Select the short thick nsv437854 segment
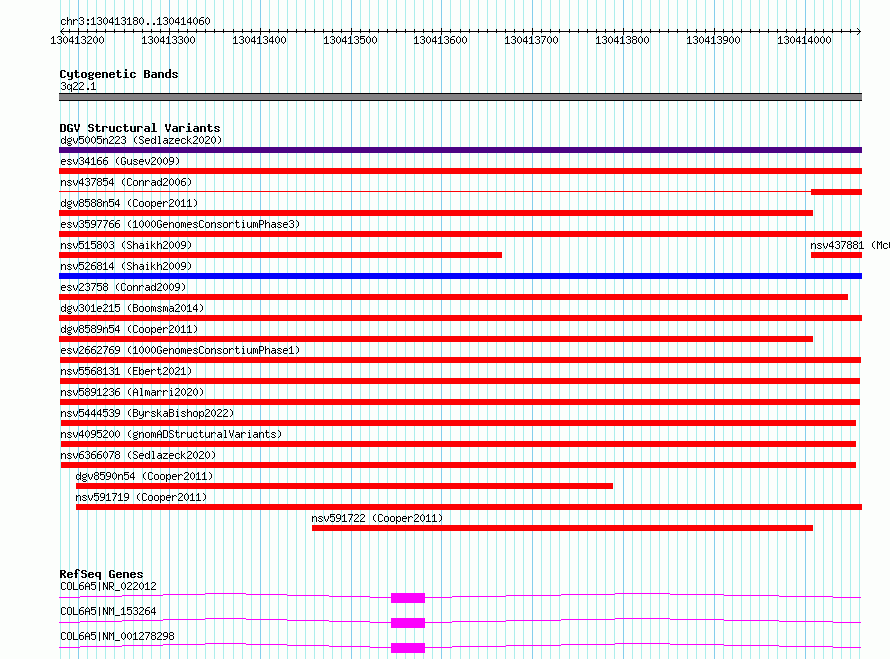 836,192
